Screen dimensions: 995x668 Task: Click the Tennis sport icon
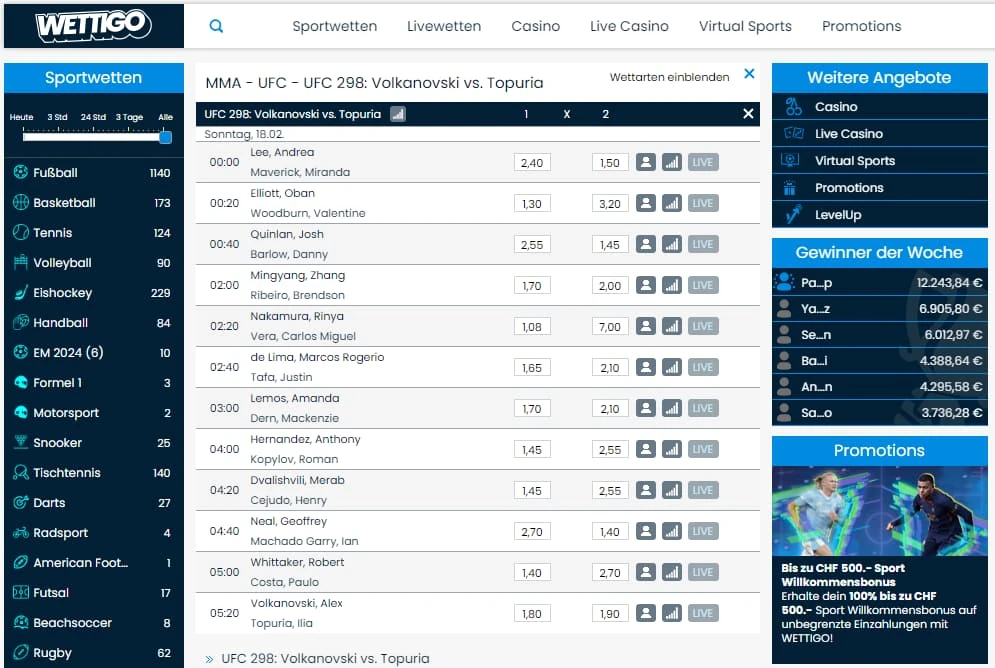21,232
